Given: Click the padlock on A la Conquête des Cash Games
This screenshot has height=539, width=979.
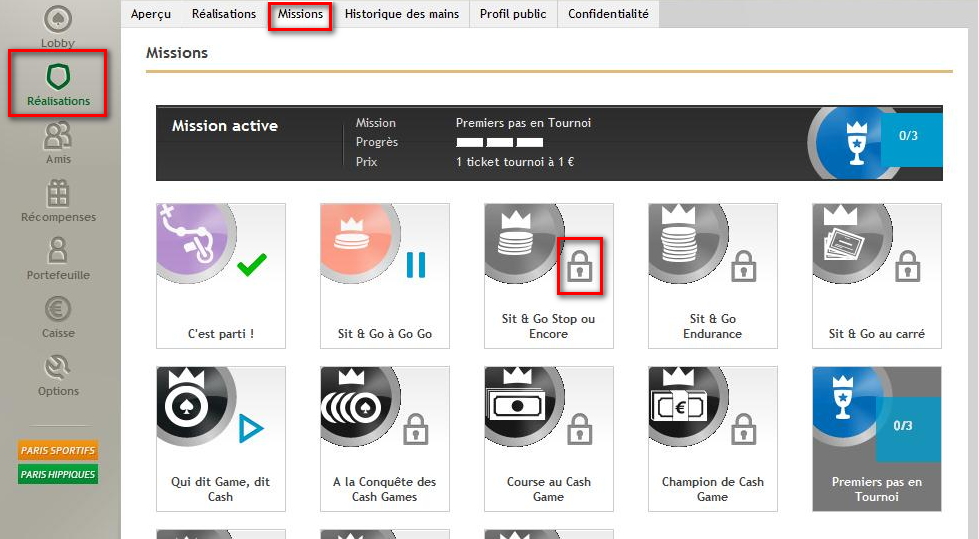Looking at the screenshot, I should pos(416,429).
